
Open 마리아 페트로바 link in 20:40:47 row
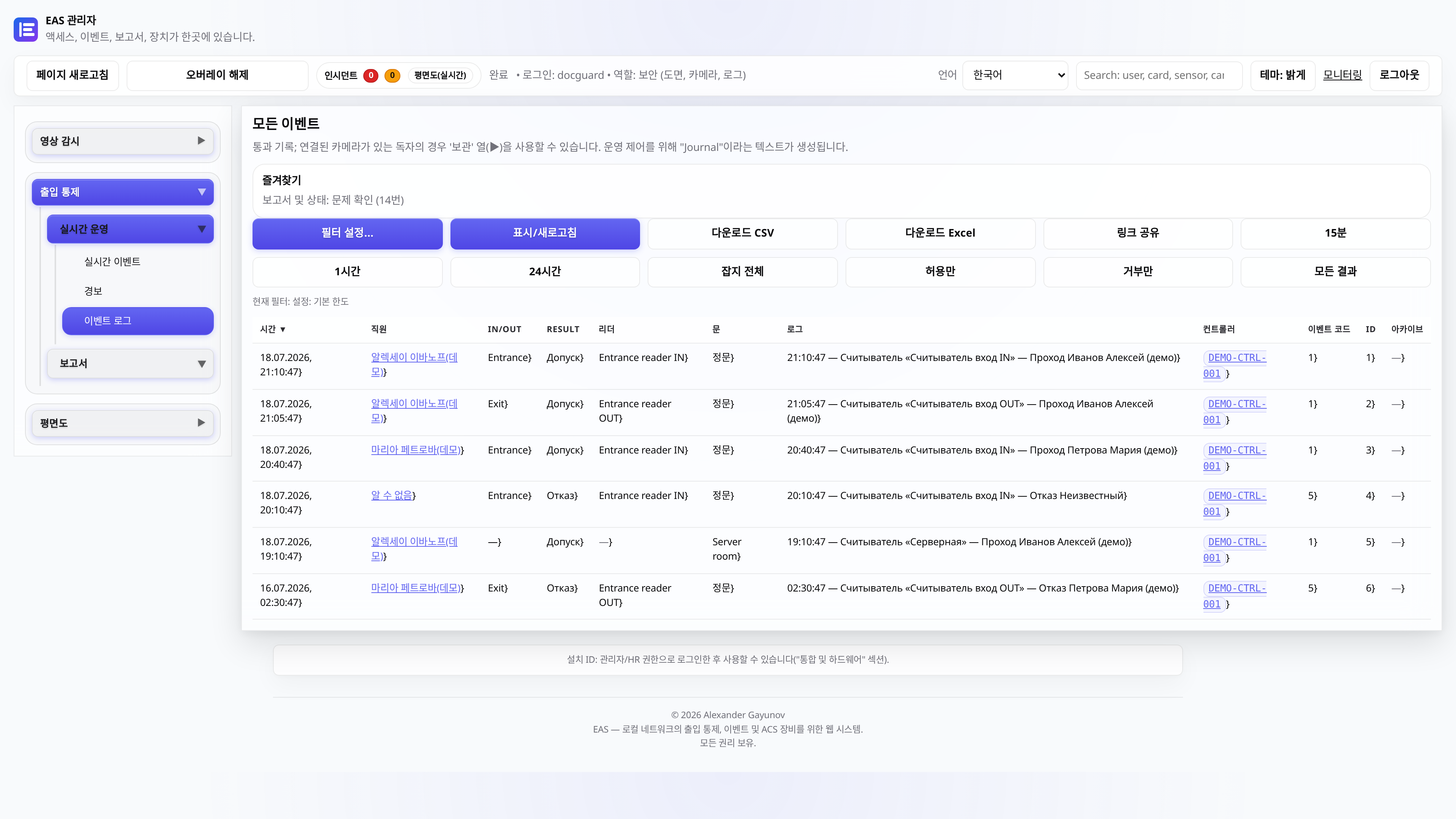click(x=416, y=450)
